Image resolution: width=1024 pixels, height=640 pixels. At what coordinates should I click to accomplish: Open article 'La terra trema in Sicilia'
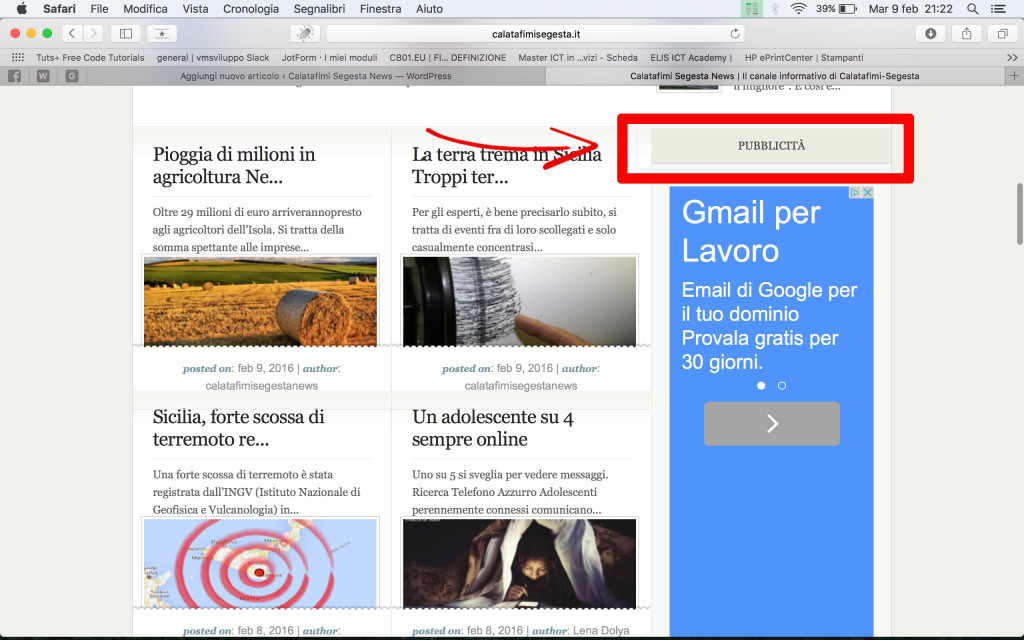506,165
